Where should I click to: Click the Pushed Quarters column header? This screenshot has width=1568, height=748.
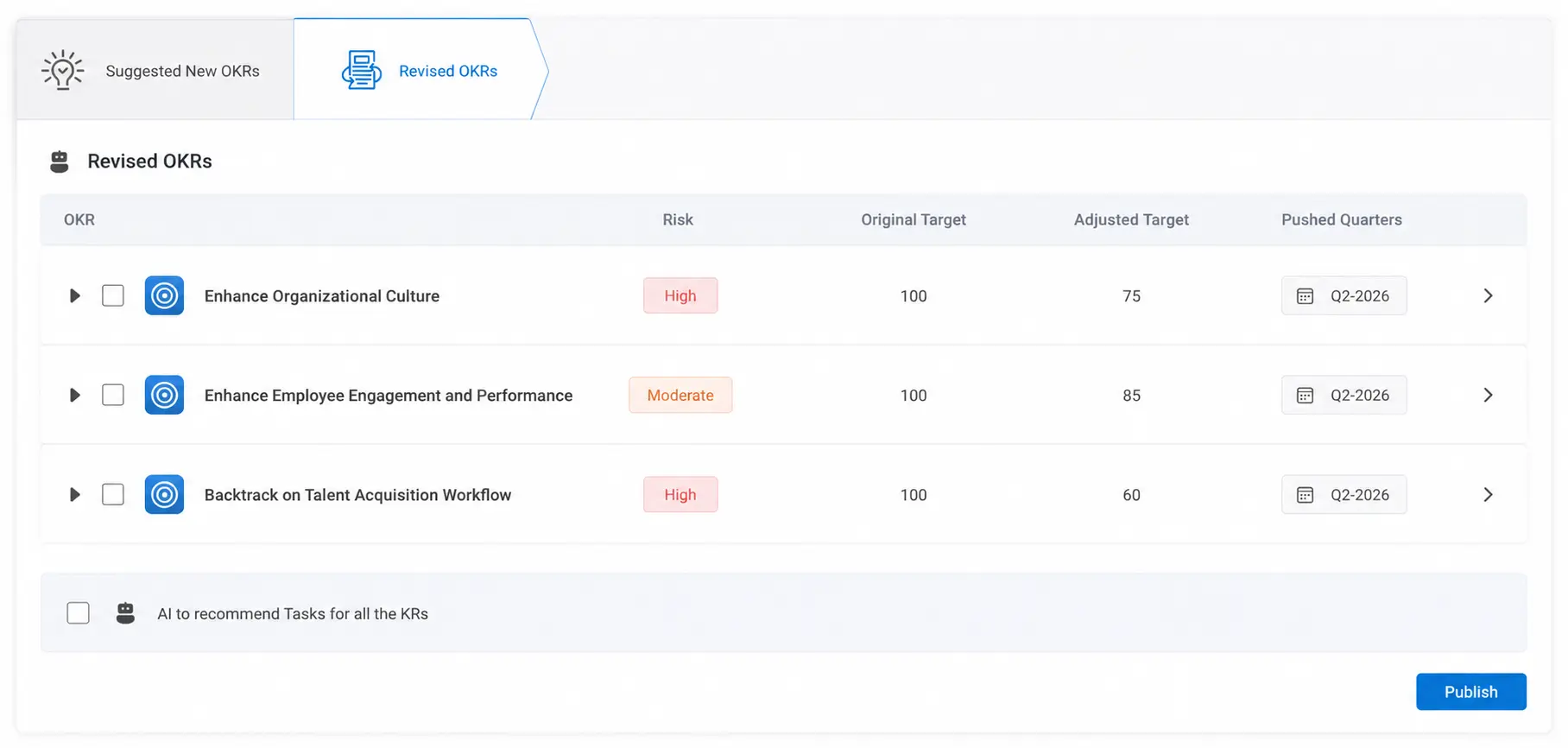tap(1342, 219)
